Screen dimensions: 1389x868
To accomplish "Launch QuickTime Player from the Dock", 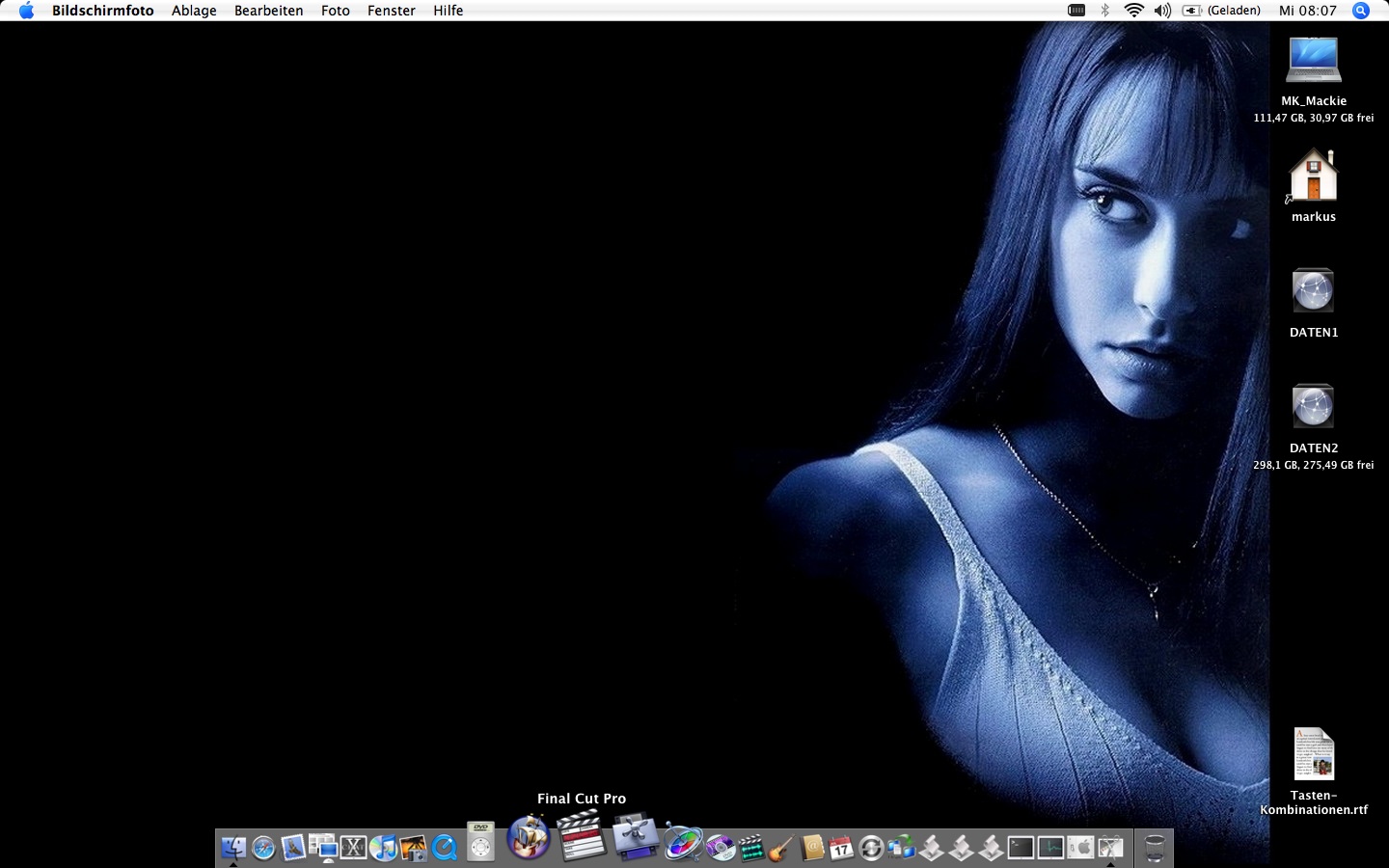I will click(x=444, y=848).
